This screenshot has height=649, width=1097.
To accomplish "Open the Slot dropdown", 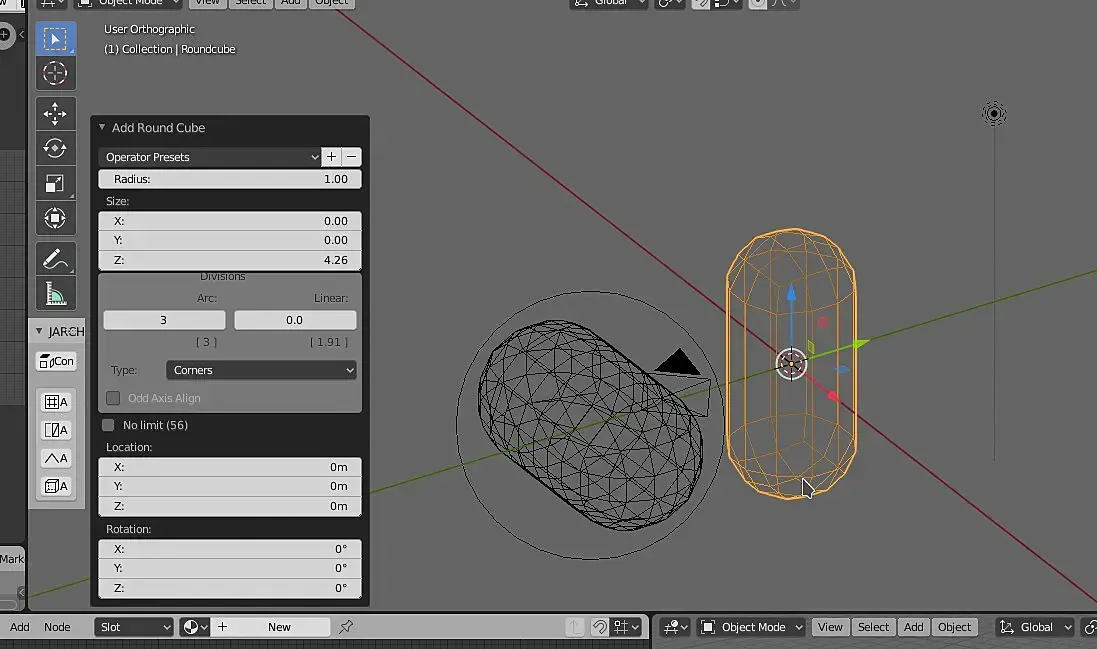I will 134,627.
